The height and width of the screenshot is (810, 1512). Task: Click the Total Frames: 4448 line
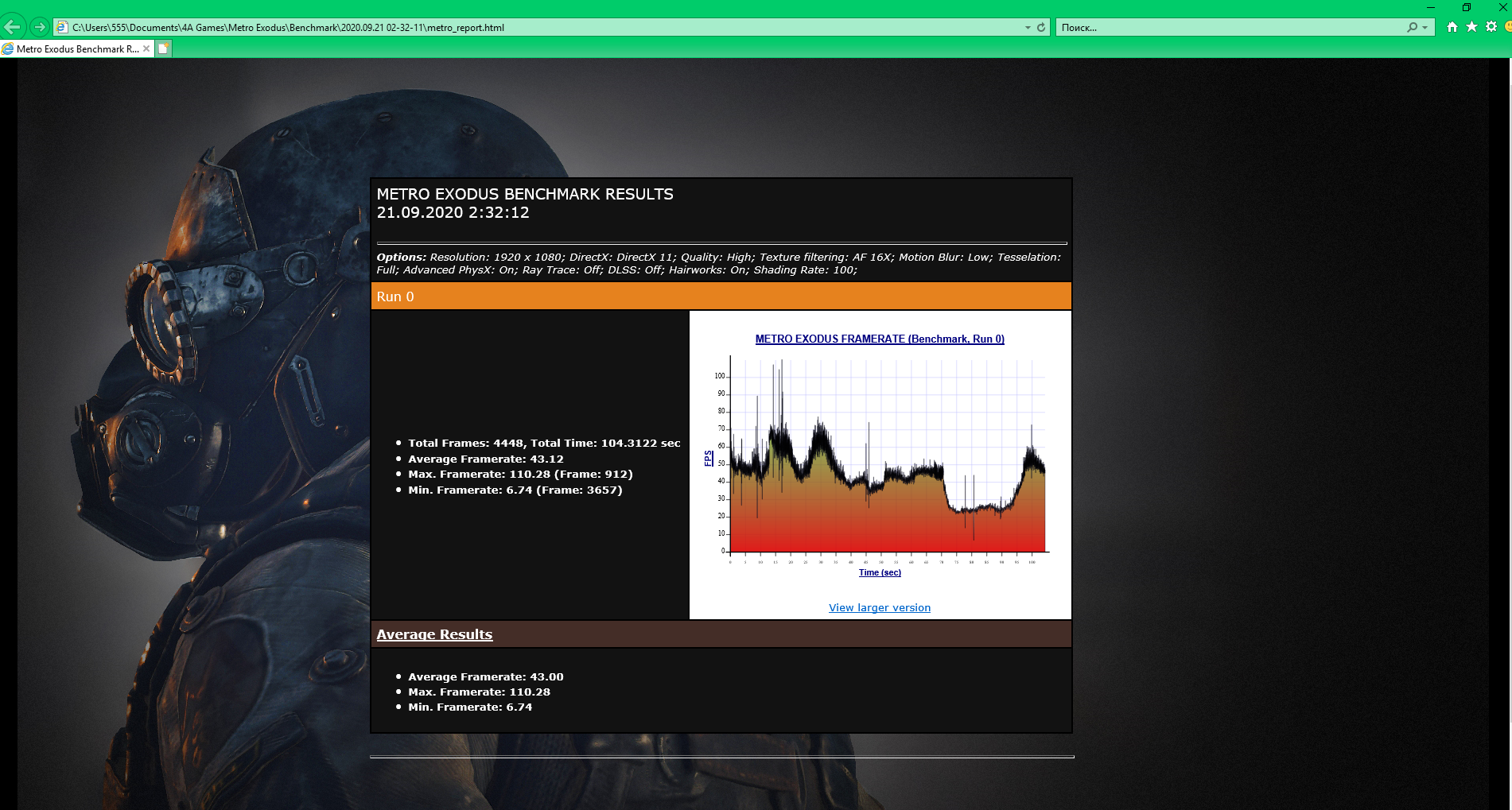(544, 443)
